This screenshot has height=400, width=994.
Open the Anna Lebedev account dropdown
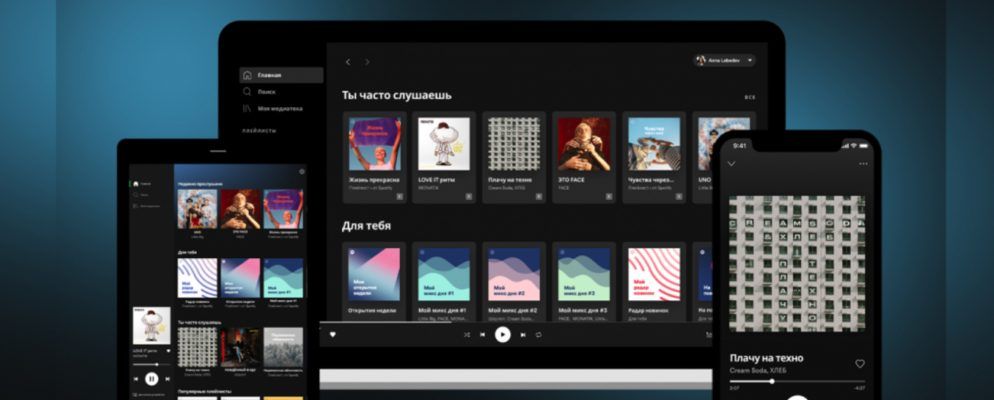pyautogui.click(x=725, y=60)
